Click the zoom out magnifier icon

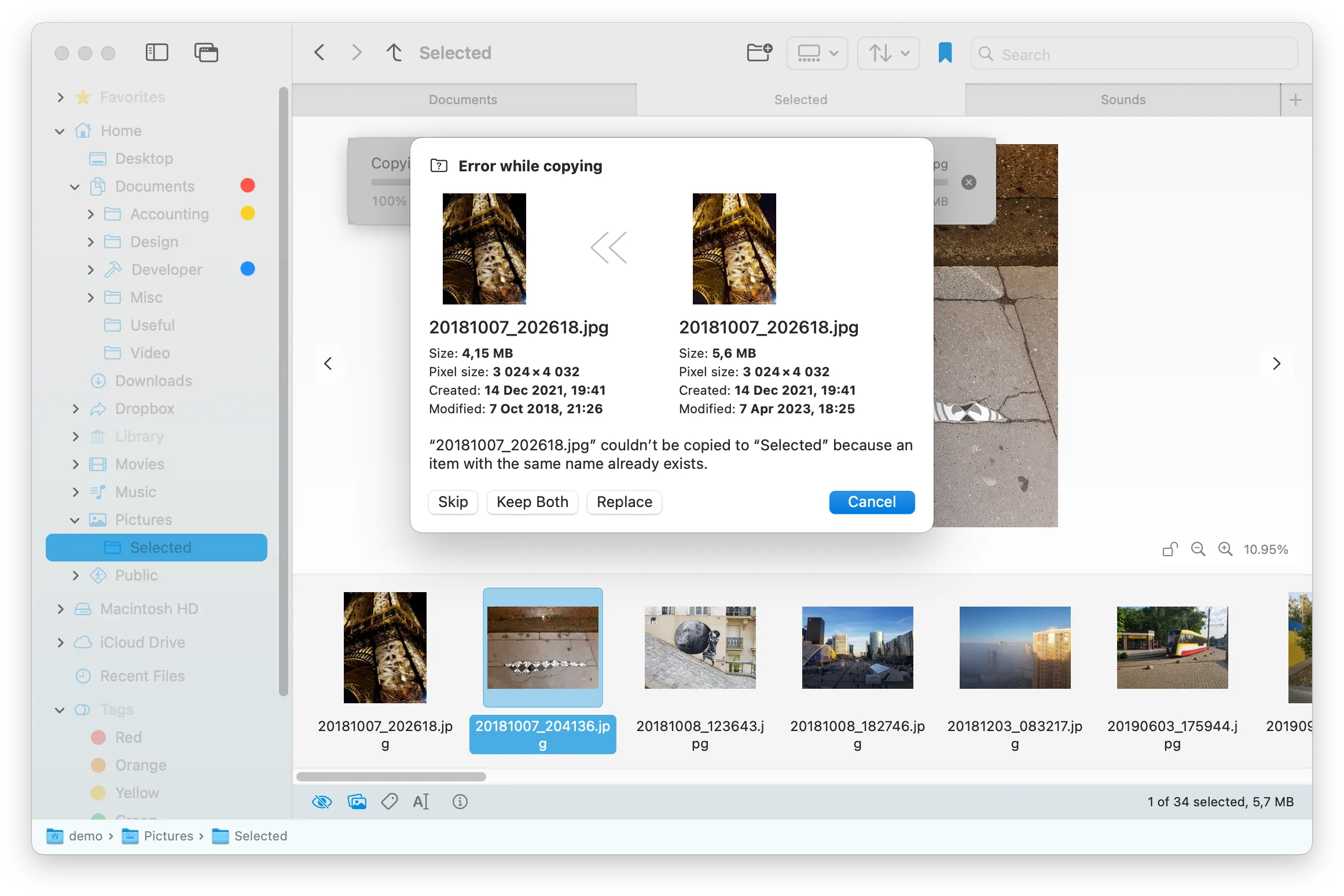tap(1198, 549)
